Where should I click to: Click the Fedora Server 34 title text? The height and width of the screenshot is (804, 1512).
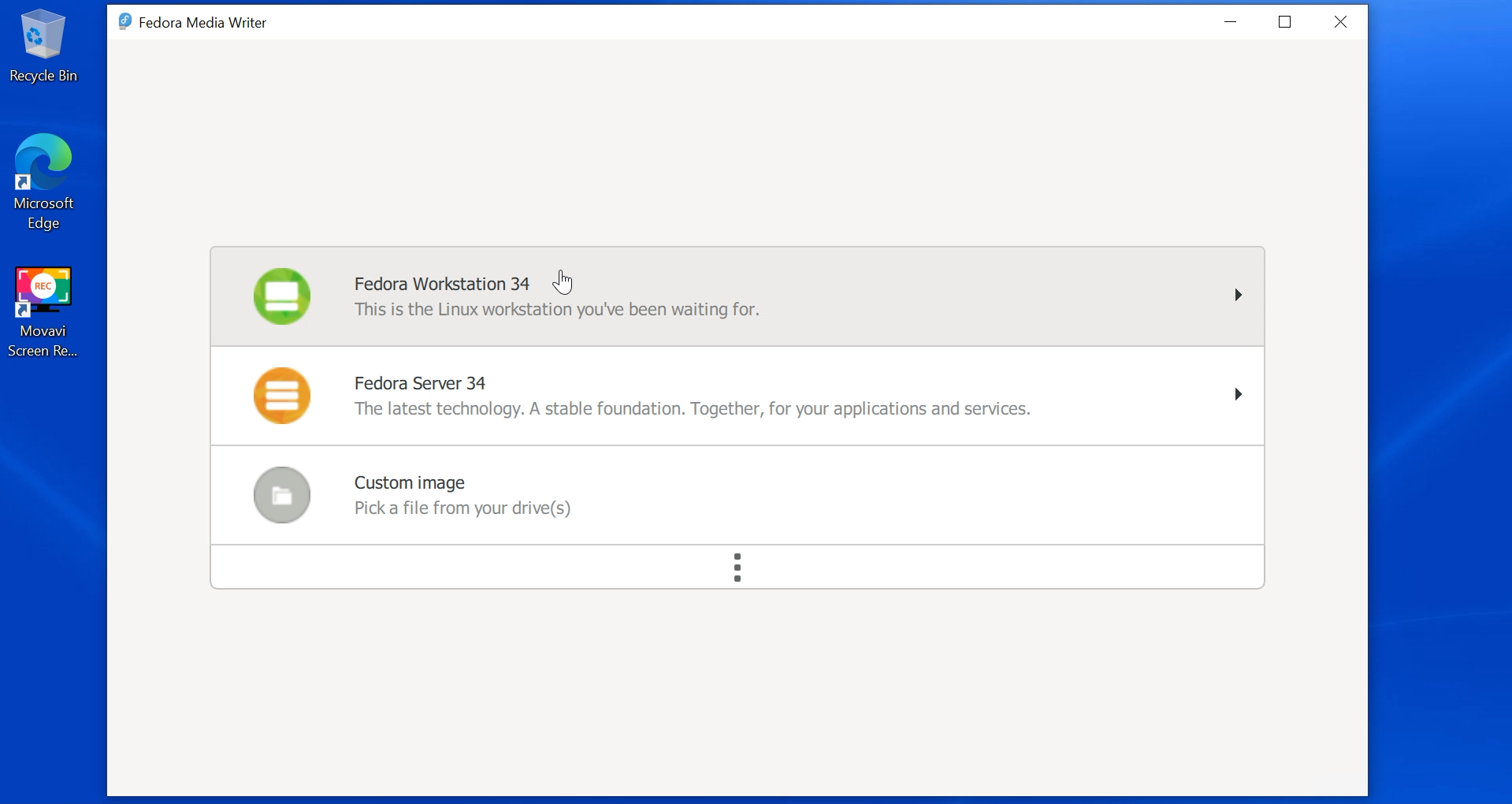[x=419, y=383]
